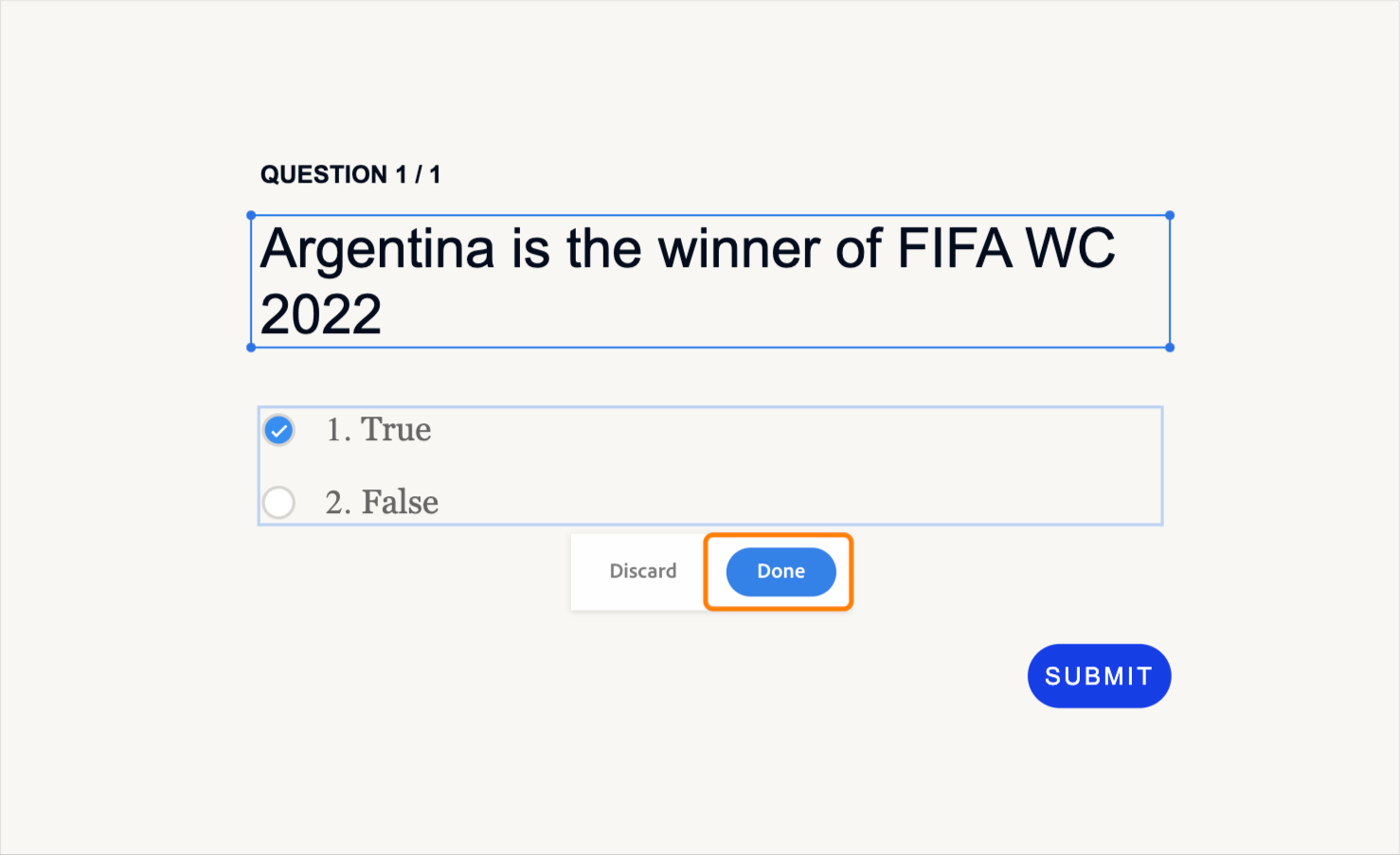Select the option labeled '2. False'

coord(382,503)
